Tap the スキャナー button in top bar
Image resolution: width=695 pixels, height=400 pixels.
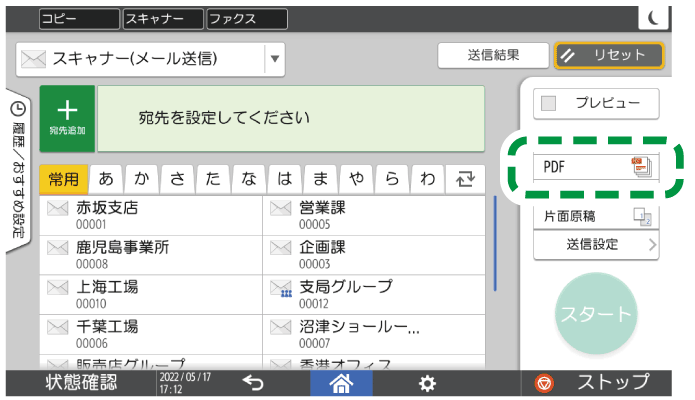point(163,19)
